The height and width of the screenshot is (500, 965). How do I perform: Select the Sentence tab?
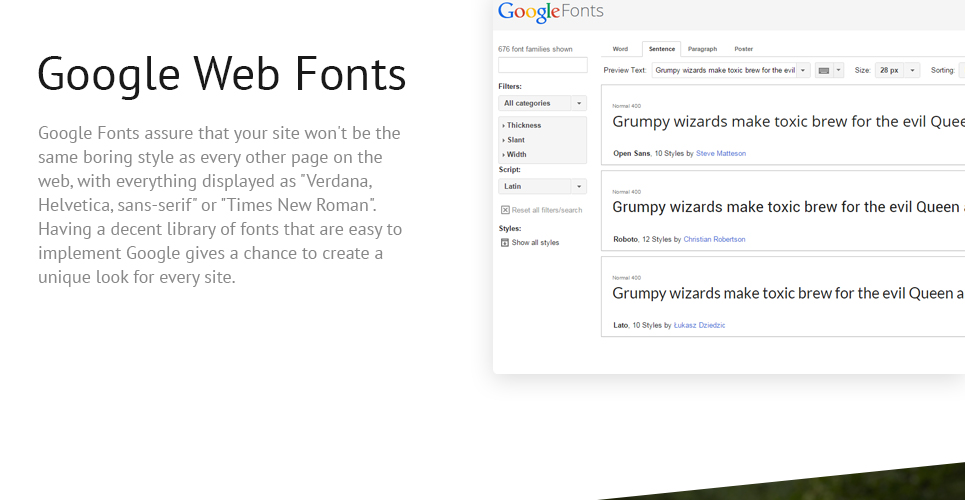[662, 49]
